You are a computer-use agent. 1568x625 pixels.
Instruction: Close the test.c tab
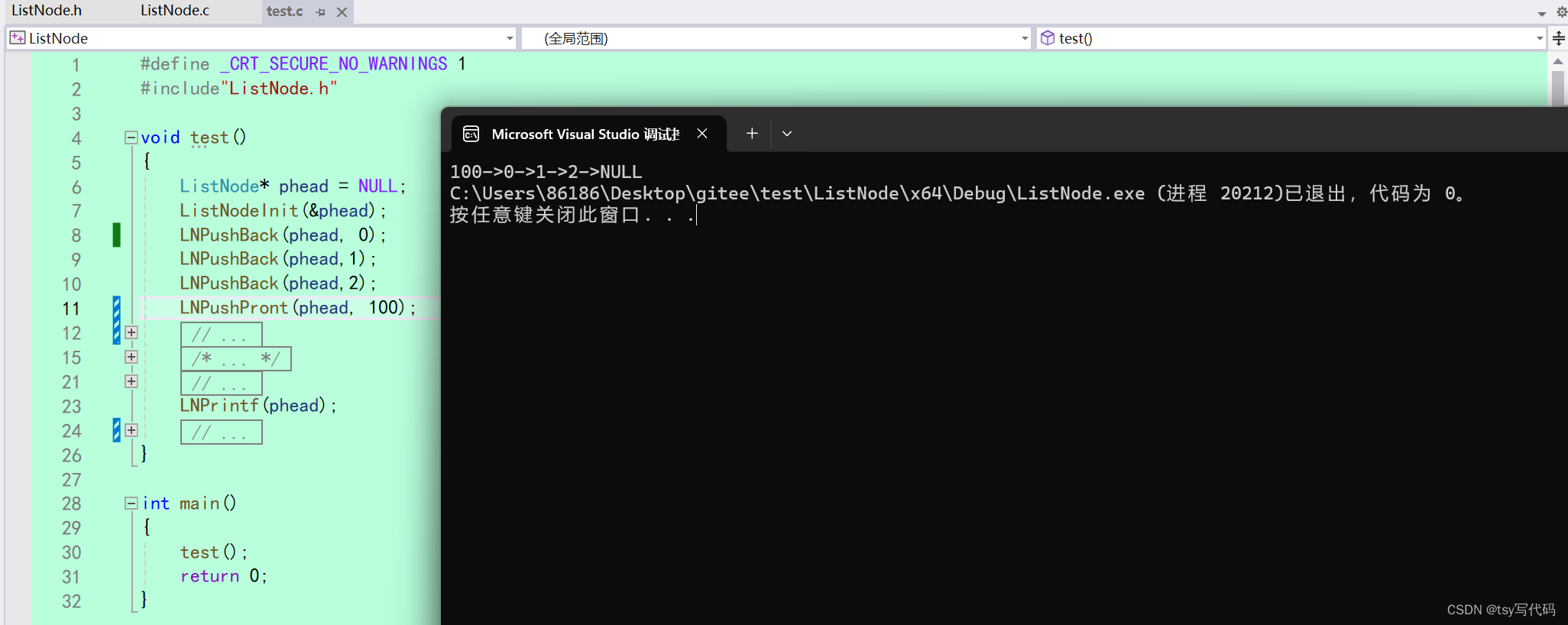tap(342, 12)
